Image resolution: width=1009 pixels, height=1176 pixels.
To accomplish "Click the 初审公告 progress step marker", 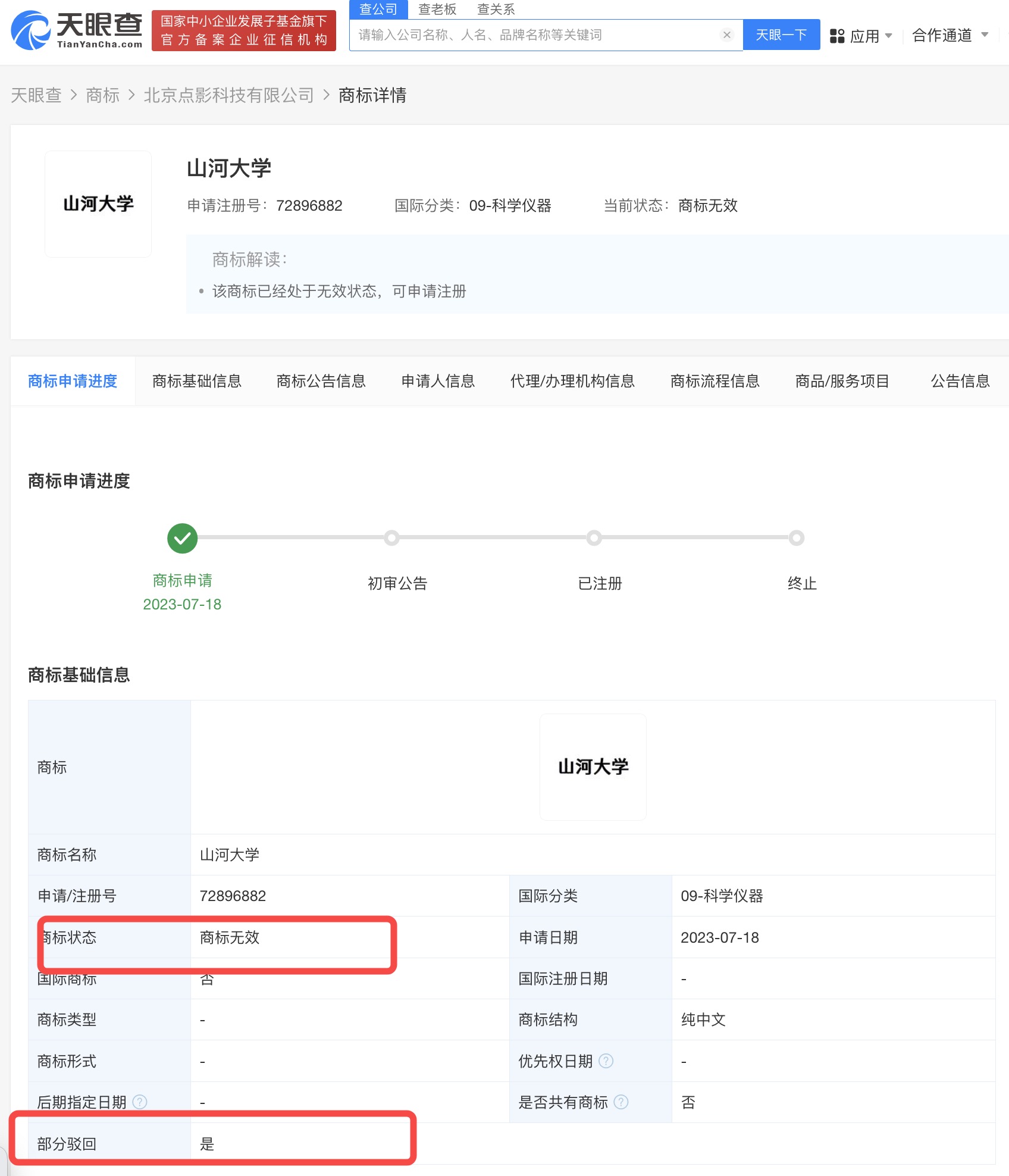I will pos(391,538).
